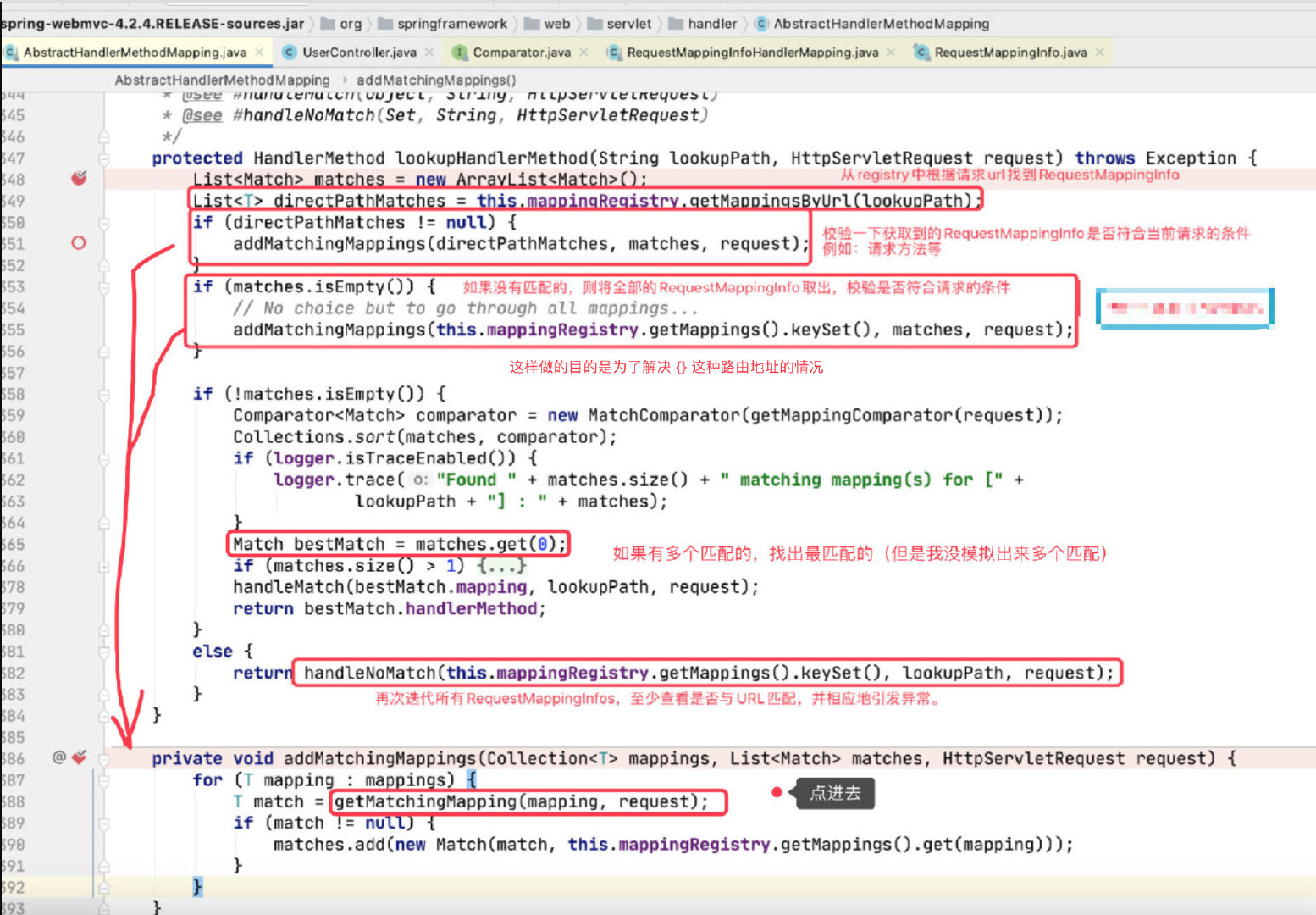Click MatchComparator on line 359
Screen dimensions: 1316x915
point(664,415)
